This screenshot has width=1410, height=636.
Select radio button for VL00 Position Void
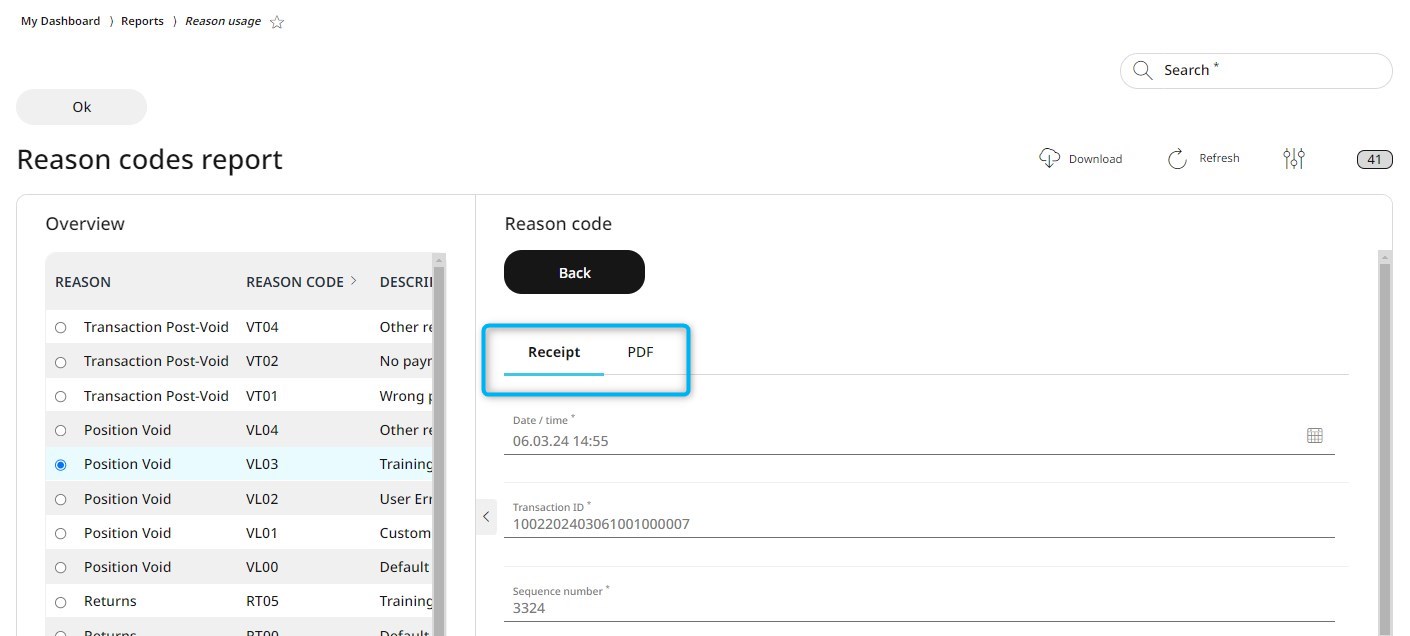(61, 567)
